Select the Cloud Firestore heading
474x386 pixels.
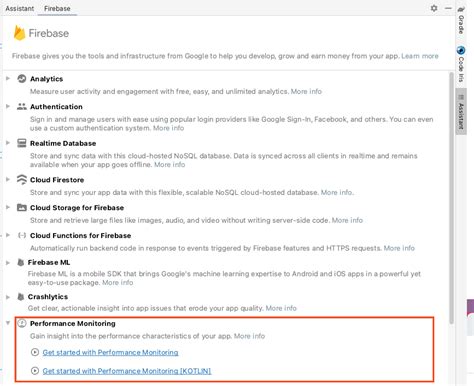tap(57, 180)
